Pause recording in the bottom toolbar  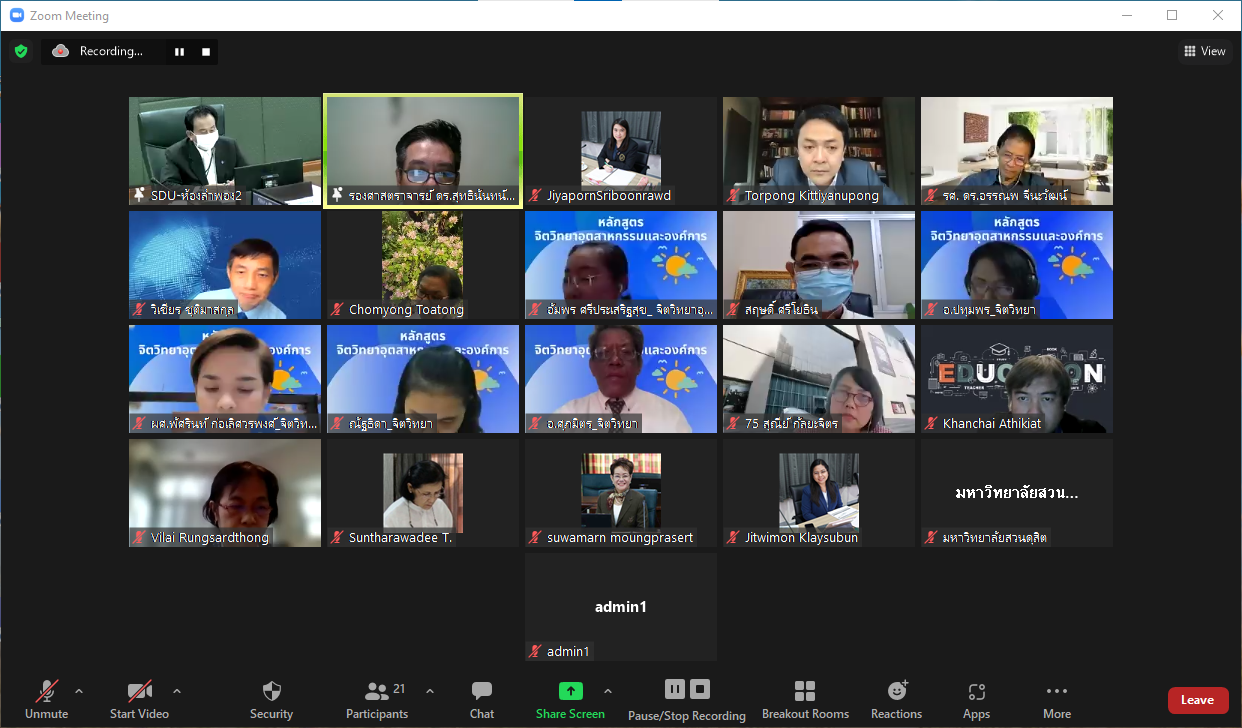click(x=674, y=689)
